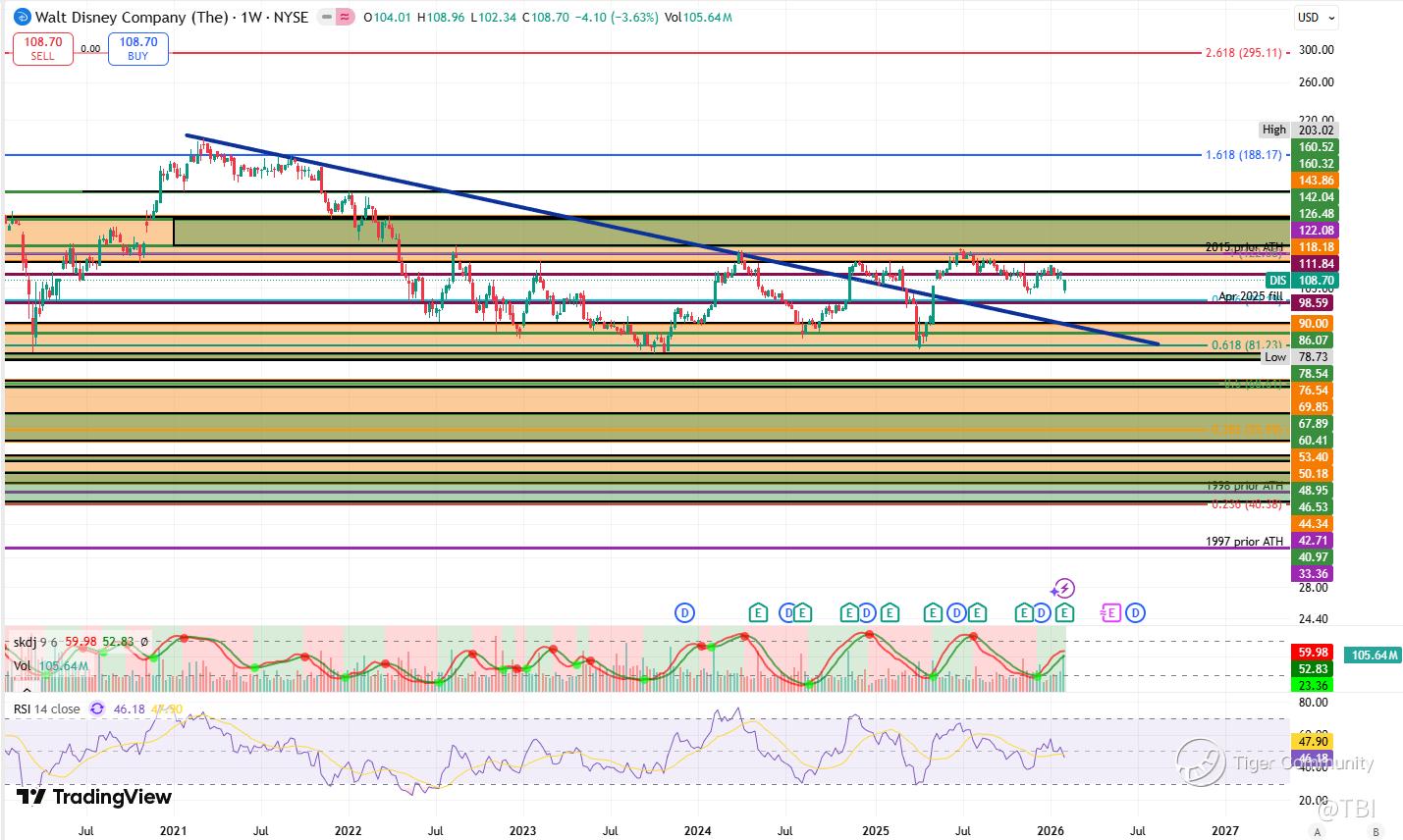Click the pink upcoming earnings E marker
Screen dimensions: 1403x840
coord(1110,613)
